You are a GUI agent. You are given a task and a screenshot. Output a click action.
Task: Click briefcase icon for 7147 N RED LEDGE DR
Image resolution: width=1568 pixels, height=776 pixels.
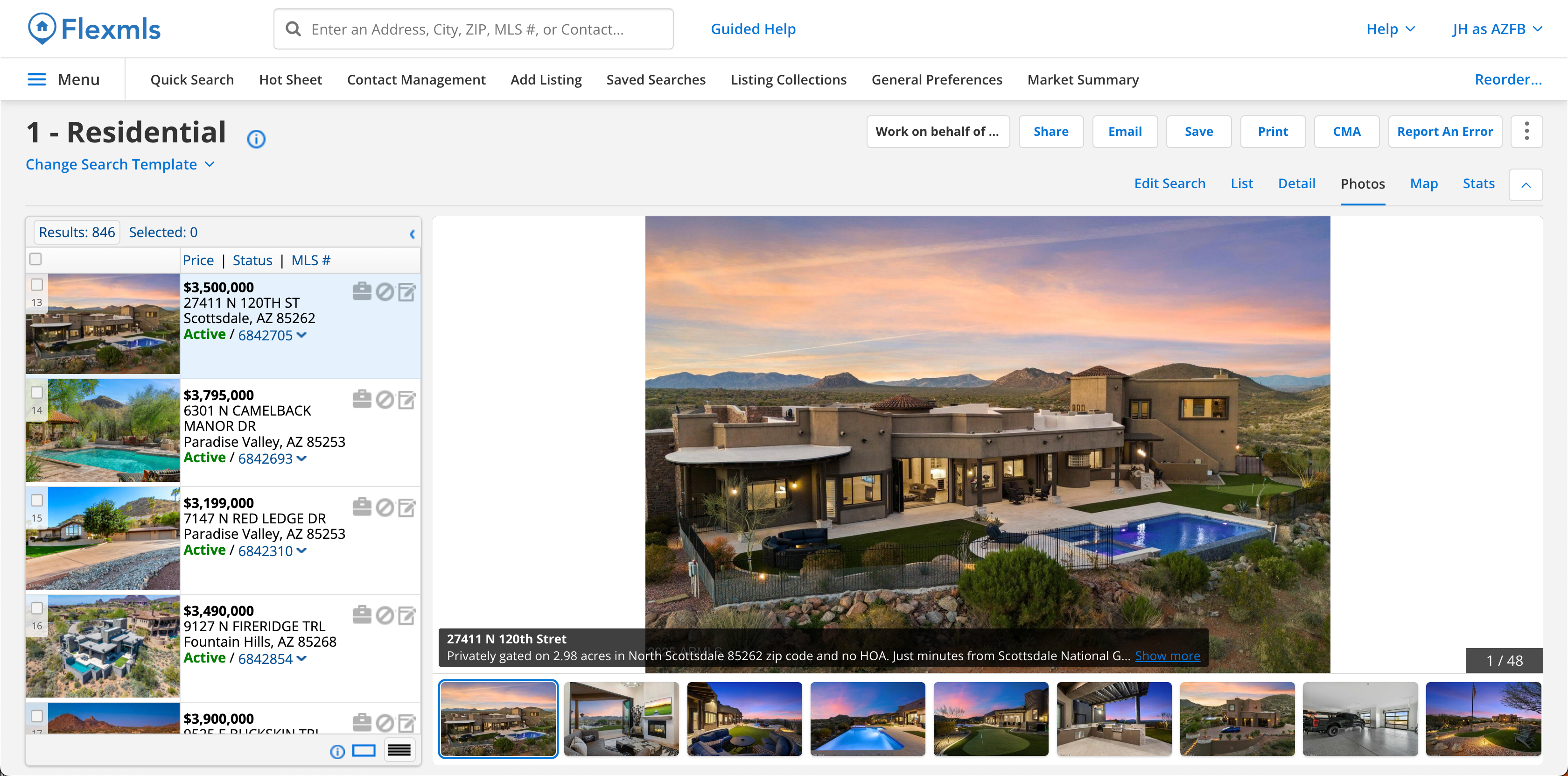[362, 507]
